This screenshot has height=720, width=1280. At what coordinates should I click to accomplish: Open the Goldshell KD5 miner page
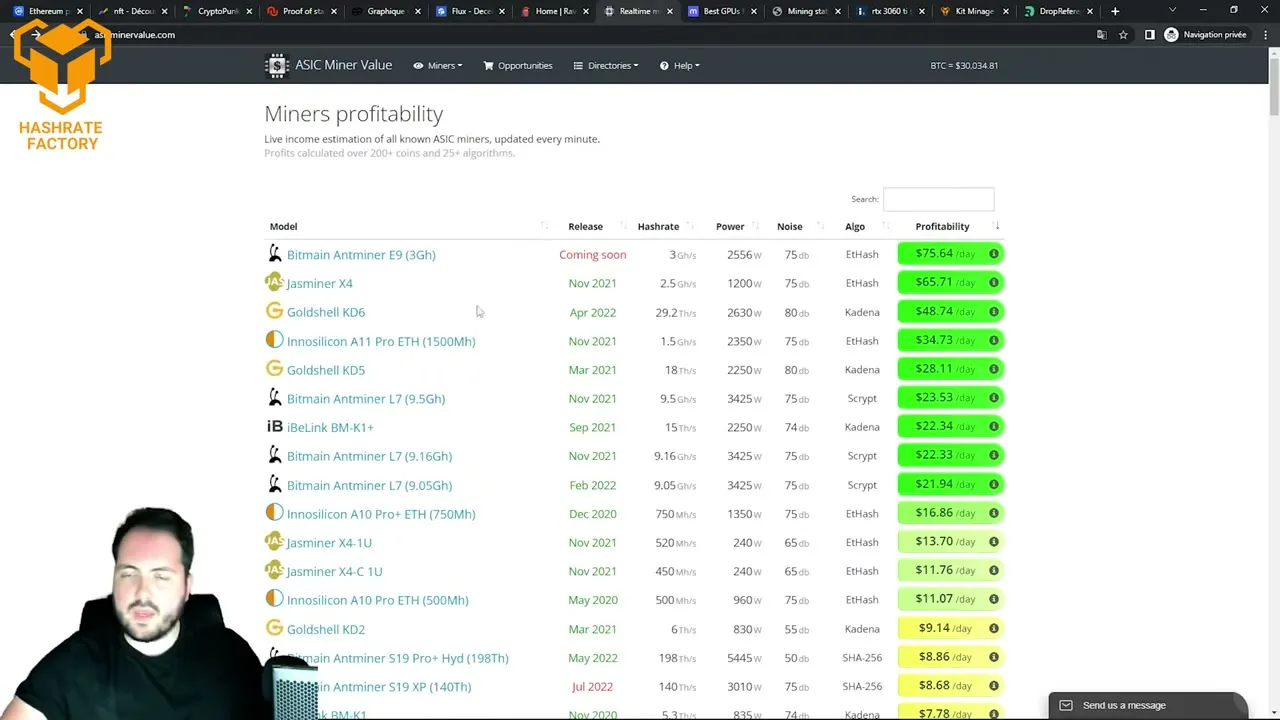click(x=326, y=370)
